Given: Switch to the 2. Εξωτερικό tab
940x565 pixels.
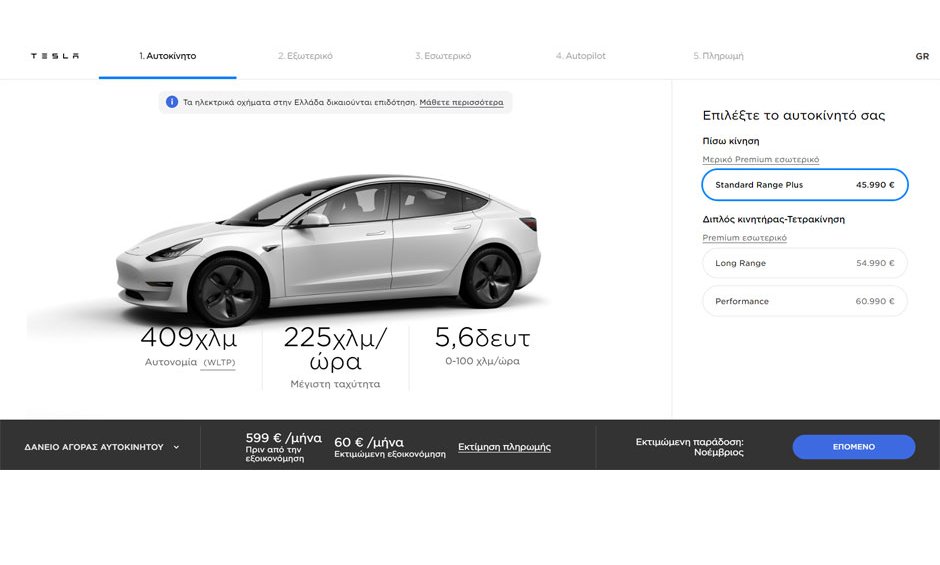Looking at the screenshot, I should 305,56.
